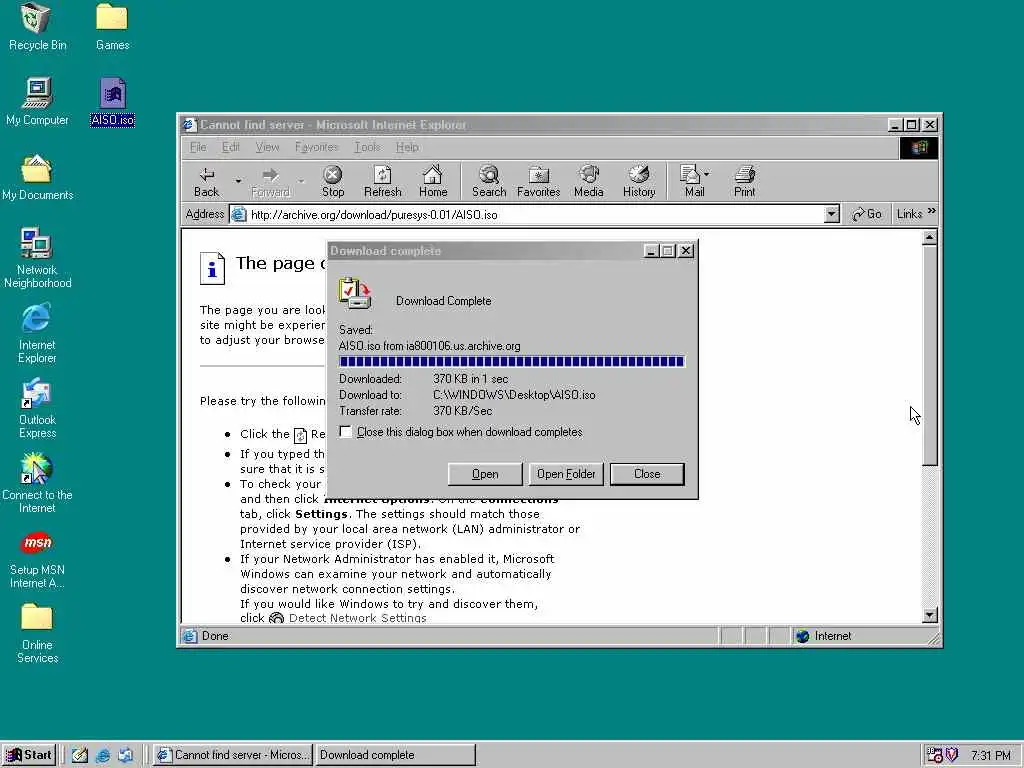This screenshot has height=768, width=1024.
Task: Select the Network Neighborhood icon
Action: [37, 258]
